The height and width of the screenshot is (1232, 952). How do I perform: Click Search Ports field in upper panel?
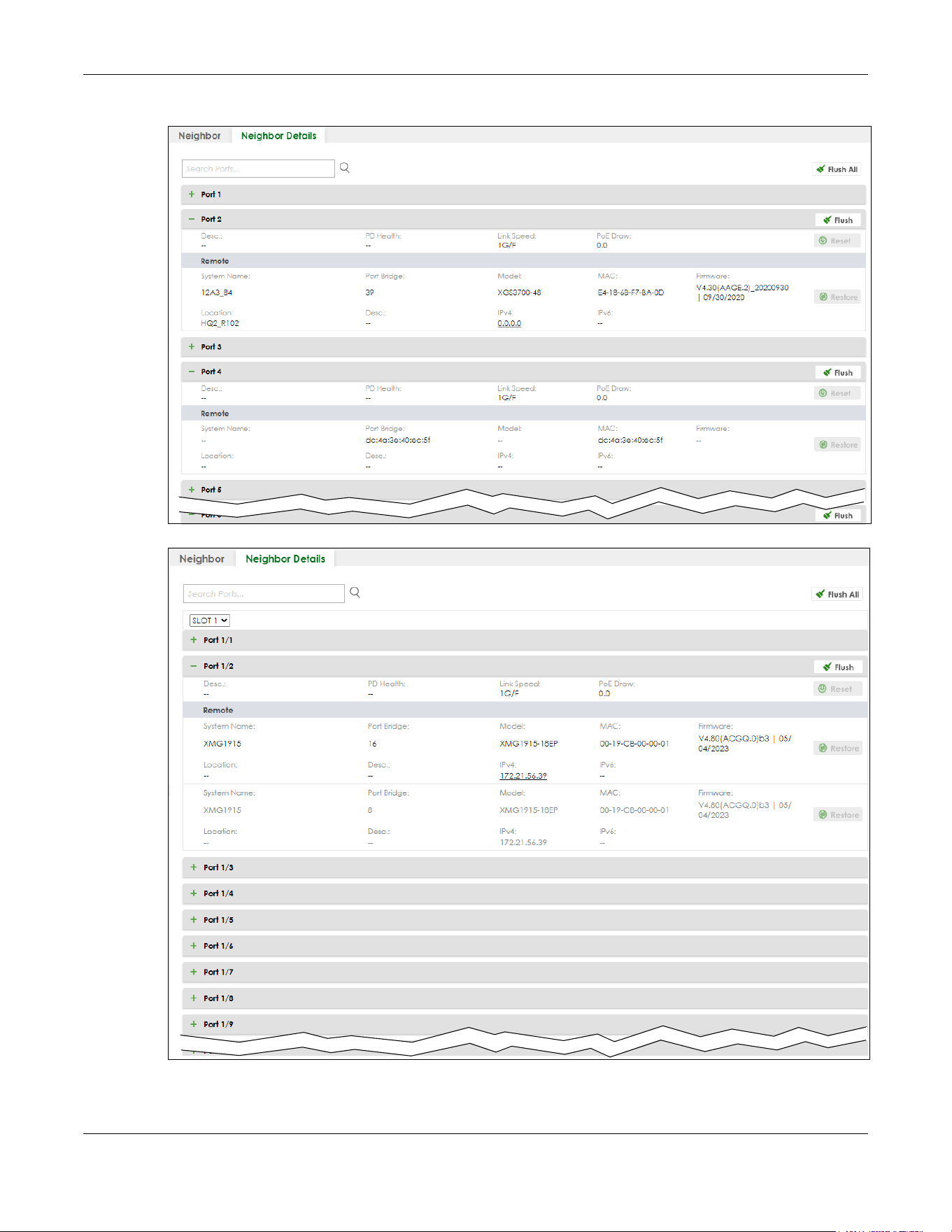click(x=258, y=169)
